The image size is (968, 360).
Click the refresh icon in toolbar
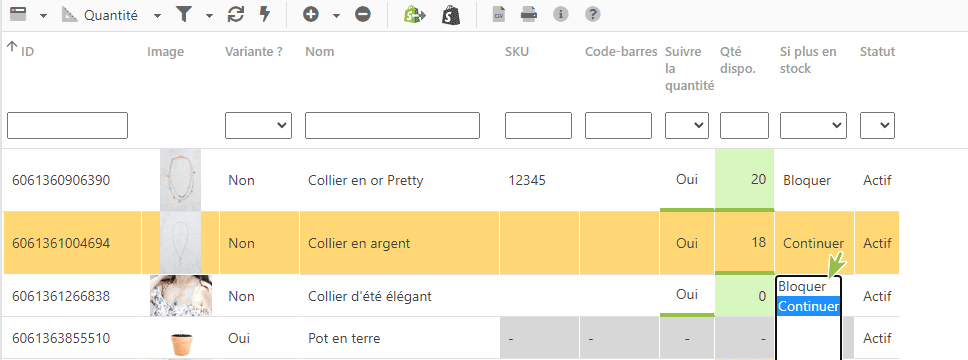click(236, 14)
